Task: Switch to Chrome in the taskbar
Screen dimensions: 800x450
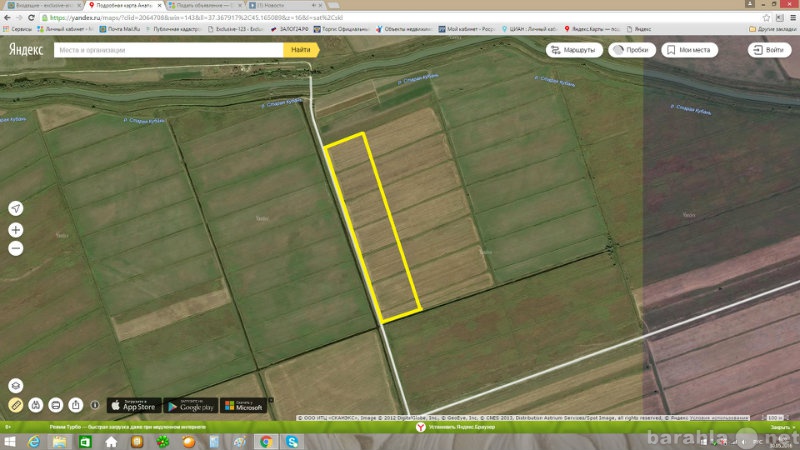Action: pos(266,441)
